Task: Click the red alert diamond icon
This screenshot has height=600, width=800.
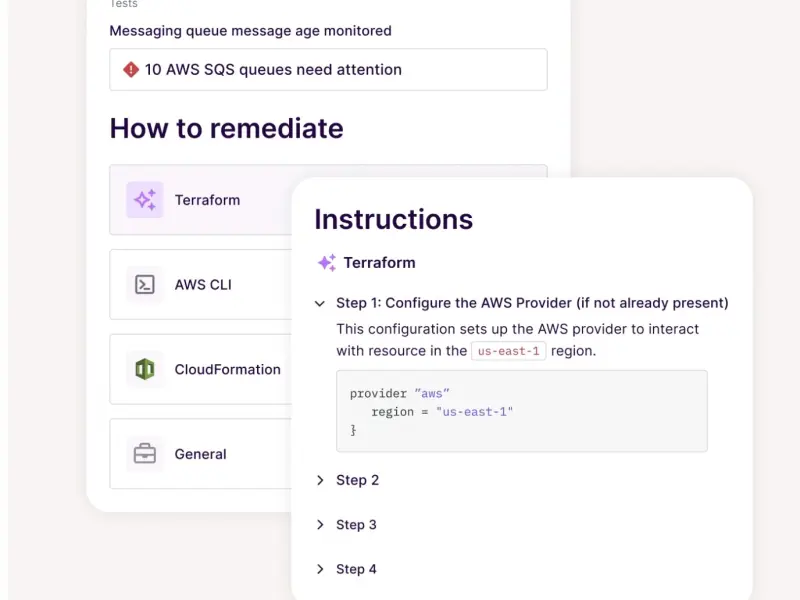Action: click(131, 70)
